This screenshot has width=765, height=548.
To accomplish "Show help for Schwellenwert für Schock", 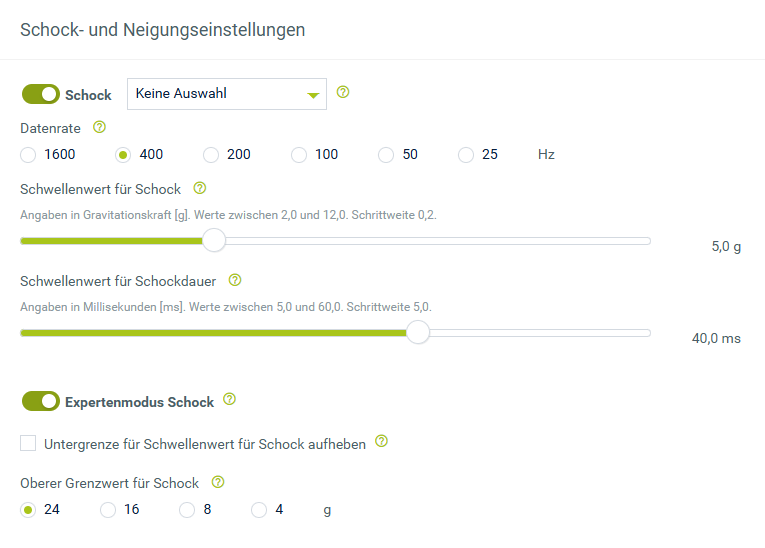I will [x=200, y=188].
